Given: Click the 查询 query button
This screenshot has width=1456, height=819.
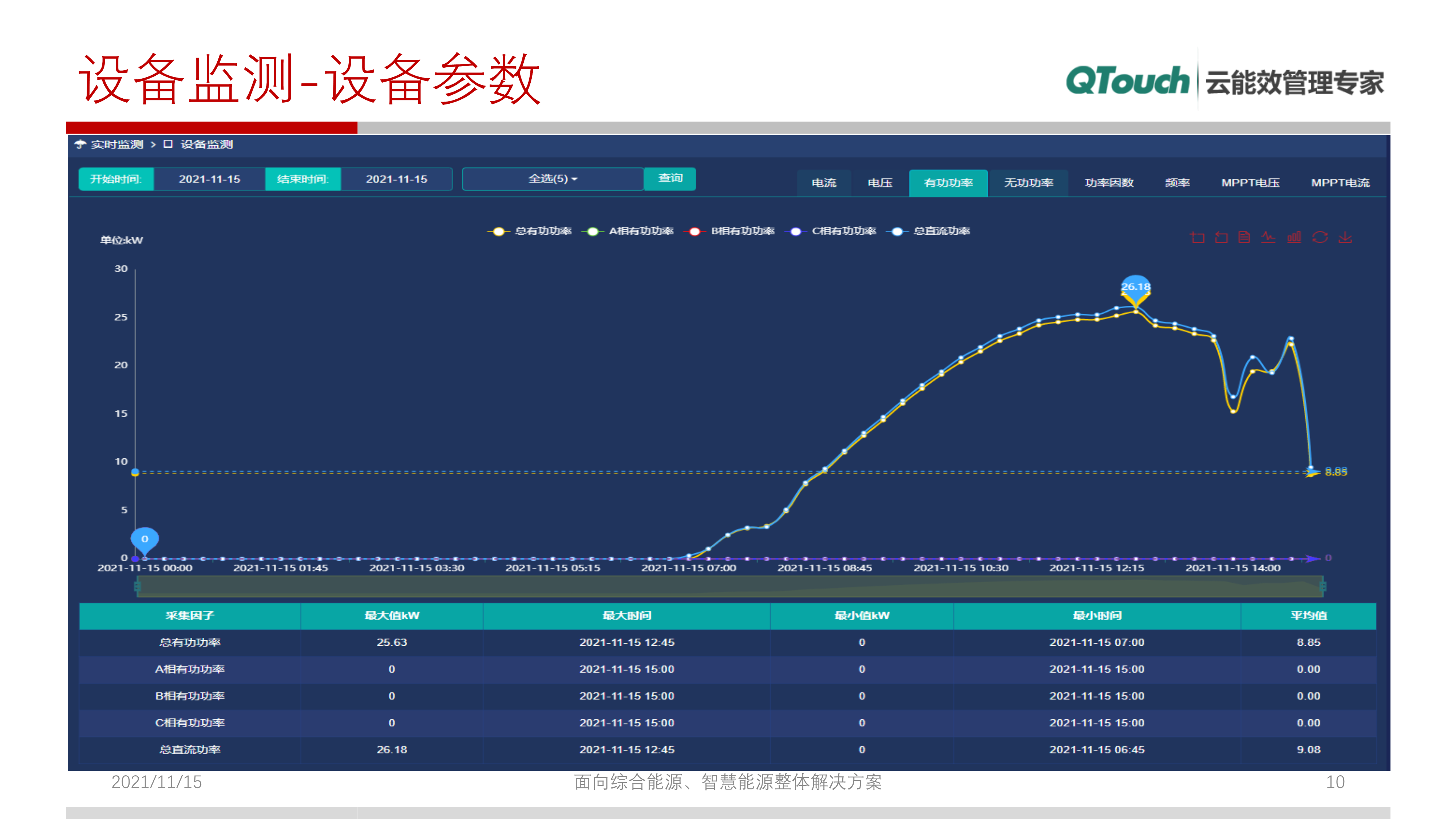Looking at the screenshot, I should pyautogui.click(x=670, y=179).
